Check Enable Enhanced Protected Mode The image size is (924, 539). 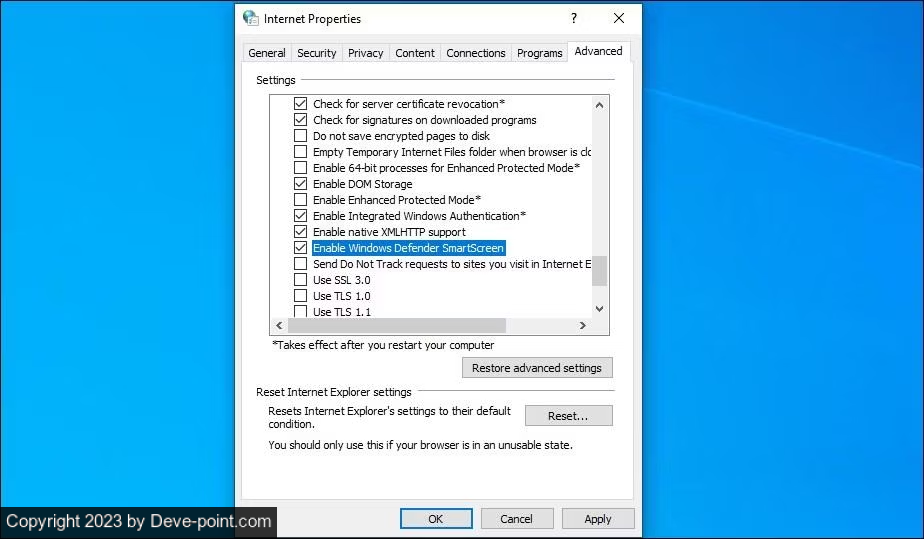301,200
